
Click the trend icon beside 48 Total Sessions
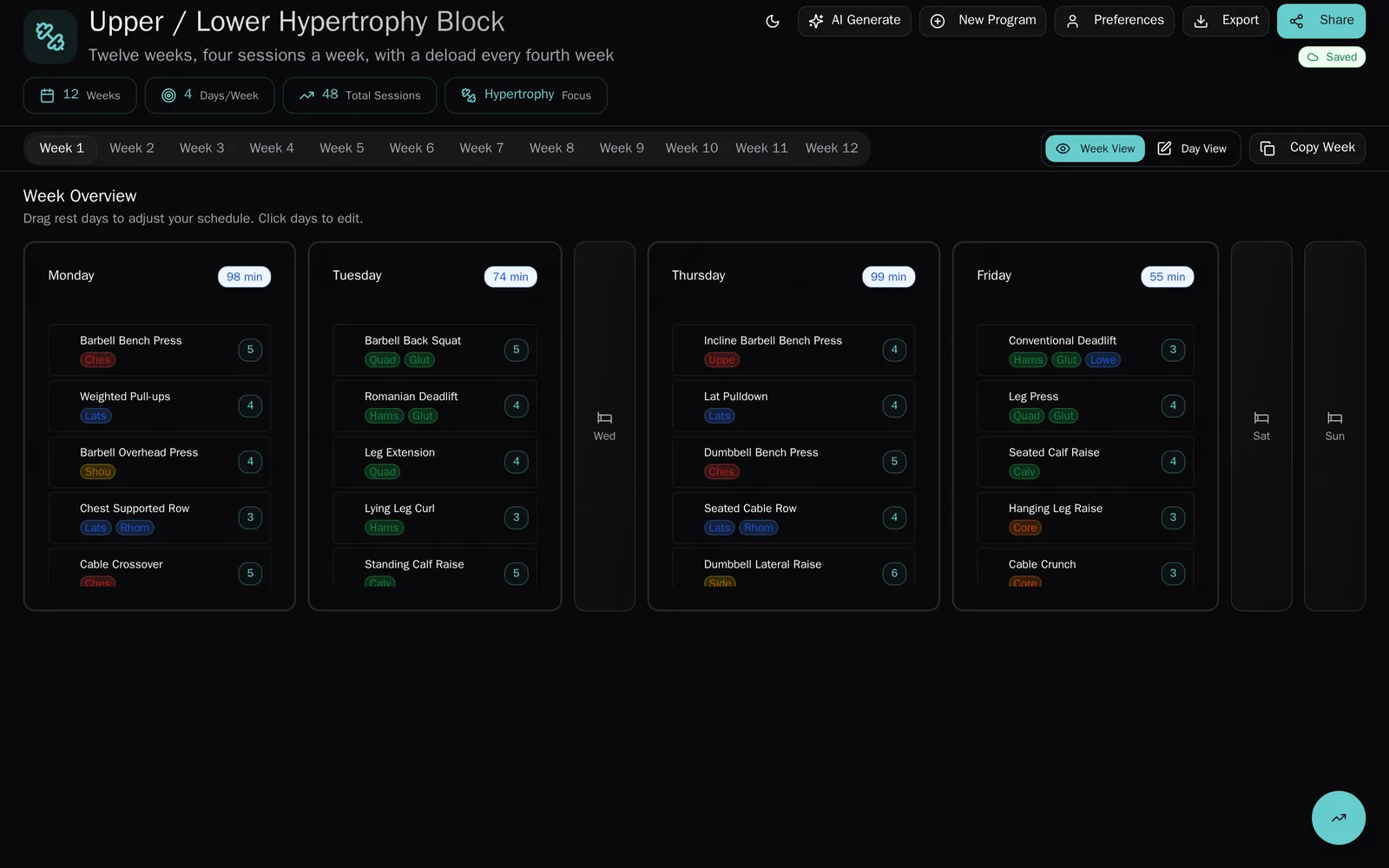306,95
